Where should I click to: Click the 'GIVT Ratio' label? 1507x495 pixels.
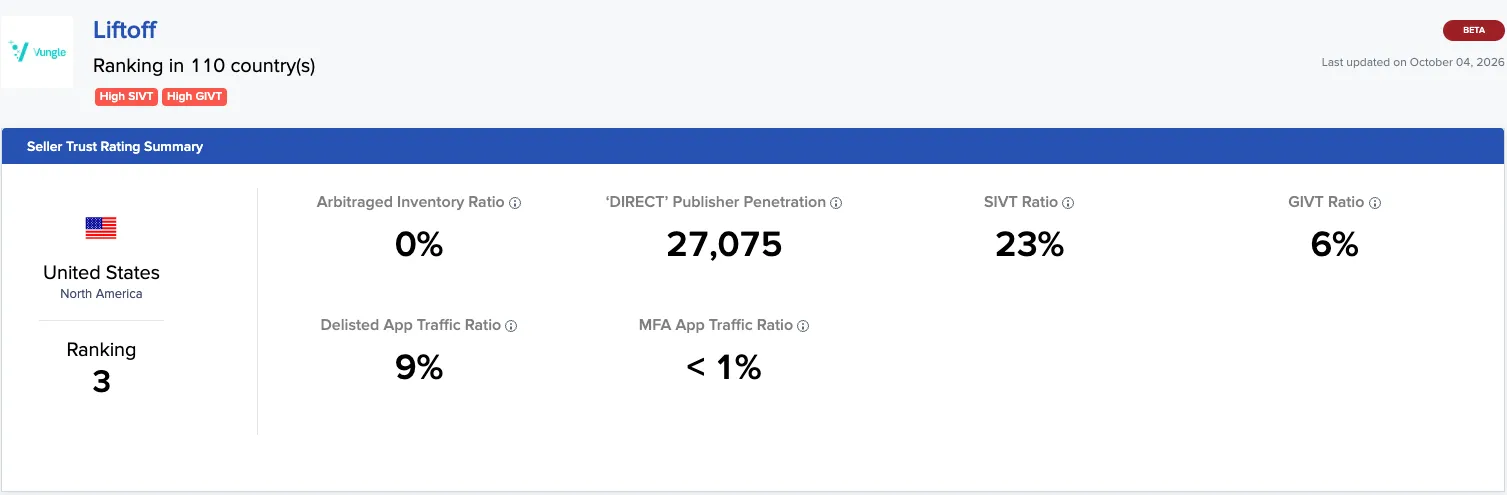1326,202
